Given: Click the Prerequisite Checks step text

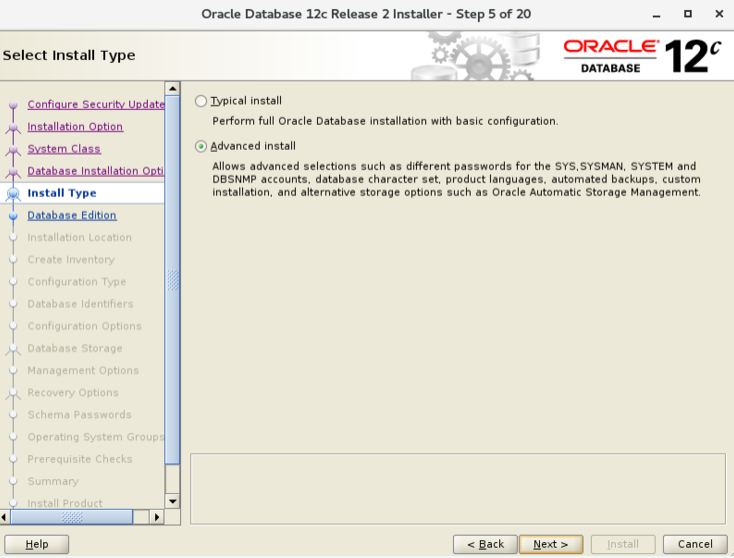Looking at the screenshot, I should [x=80, y=459].
